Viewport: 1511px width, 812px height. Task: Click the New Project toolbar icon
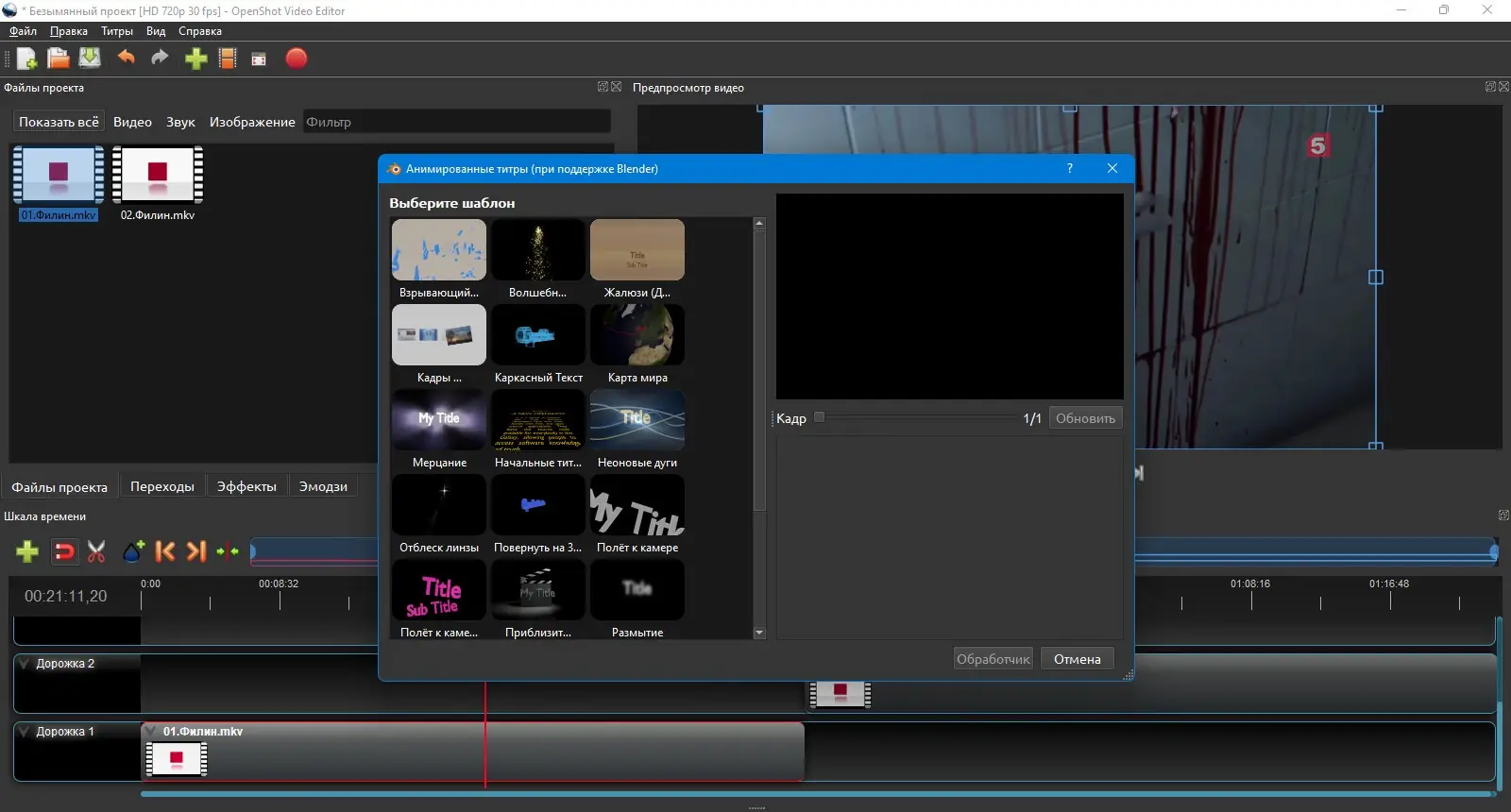point(26,59)
